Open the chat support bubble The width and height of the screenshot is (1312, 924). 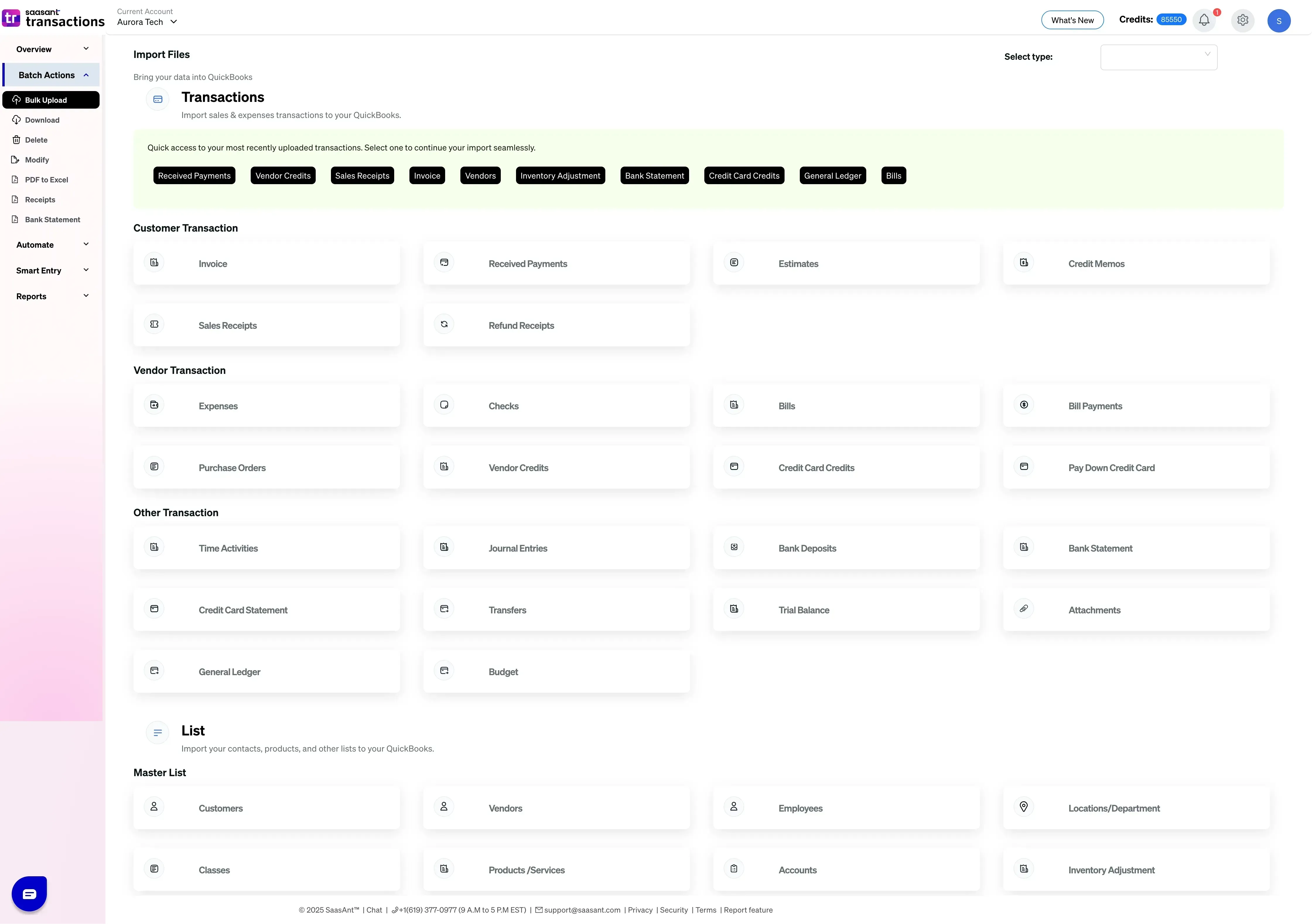pos(29,893)
